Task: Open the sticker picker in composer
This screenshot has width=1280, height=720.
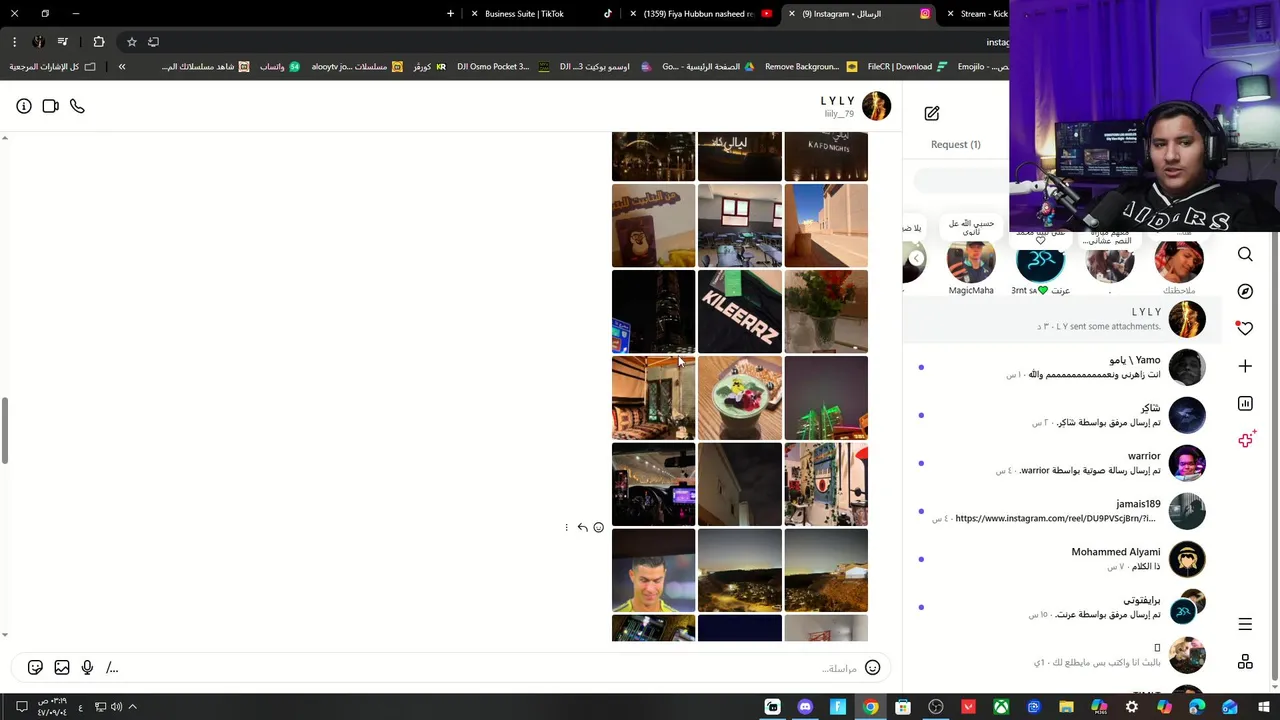Action: [35, 667]
